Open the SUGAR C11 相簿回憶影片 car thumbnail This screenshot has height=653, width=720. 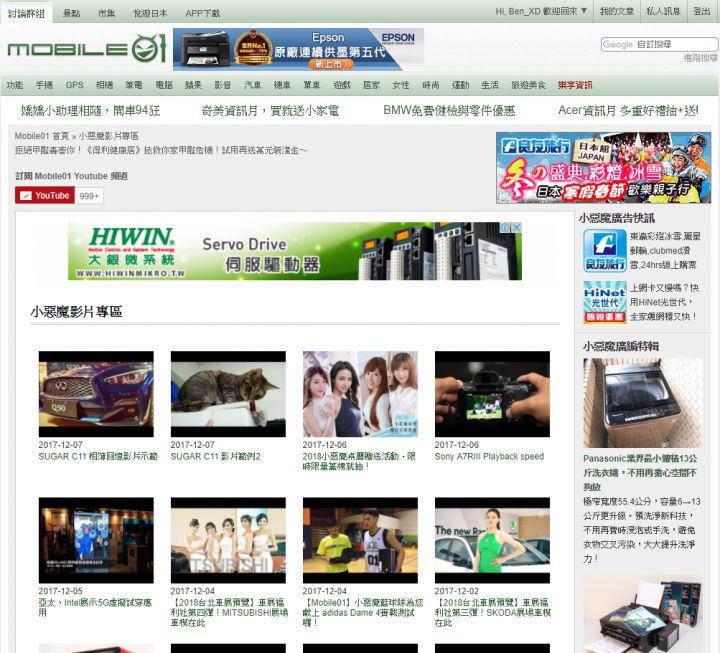click(96, 394)
